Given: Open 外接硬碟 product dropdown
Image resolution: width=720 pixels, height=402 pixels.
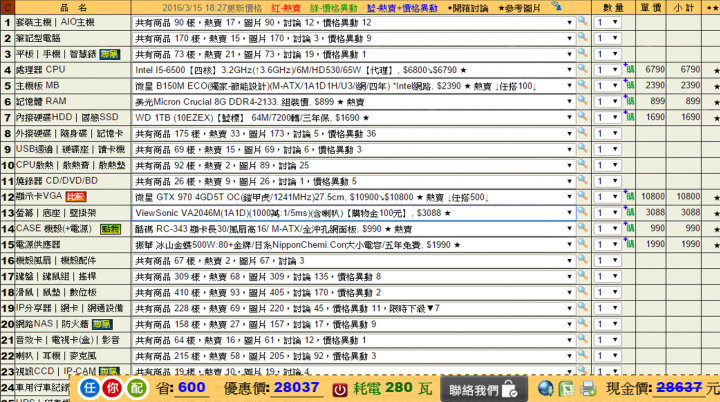Looking at the screenshot, I should coord(354,134).
